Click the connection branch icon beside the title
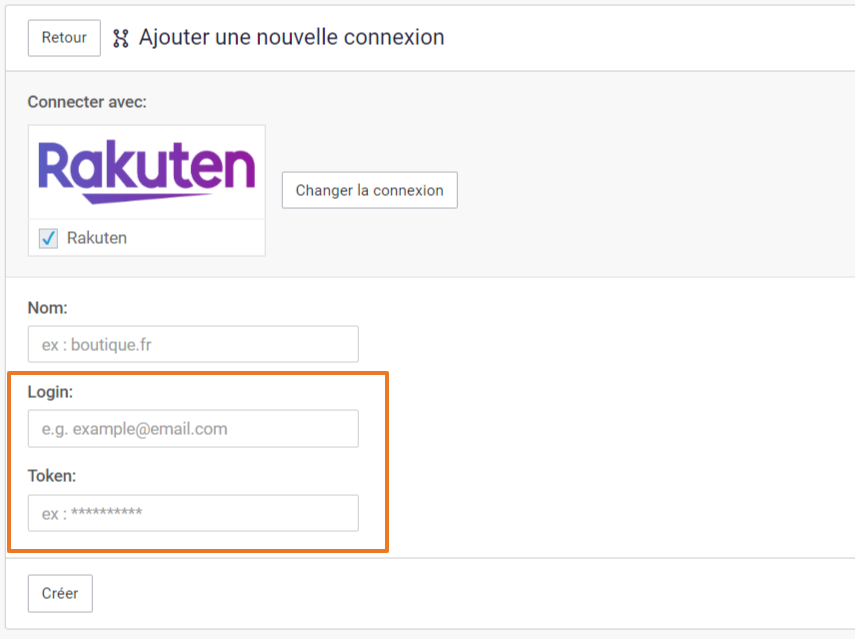855x639 pixels. pyautogui.click(x=121, y=38)
